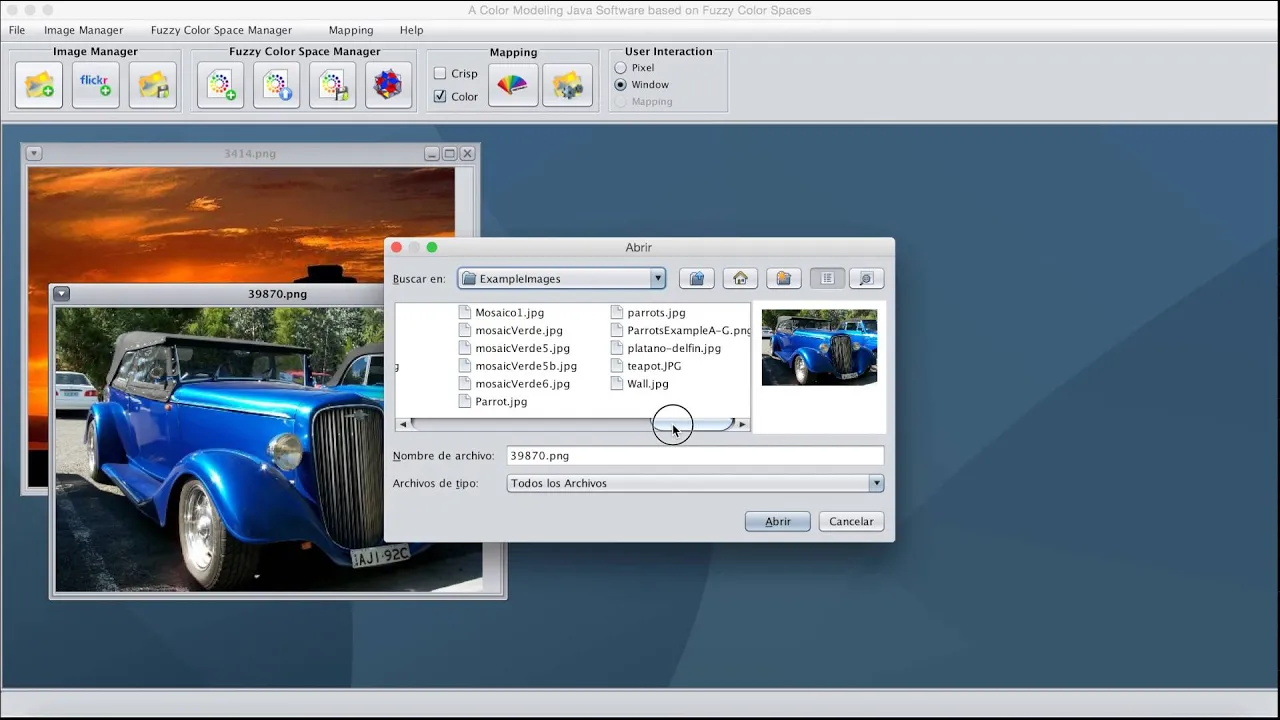Select file mosaicVerde.jpg
Viewport: 1280px width, 720px height.
(x=510, y=331)
